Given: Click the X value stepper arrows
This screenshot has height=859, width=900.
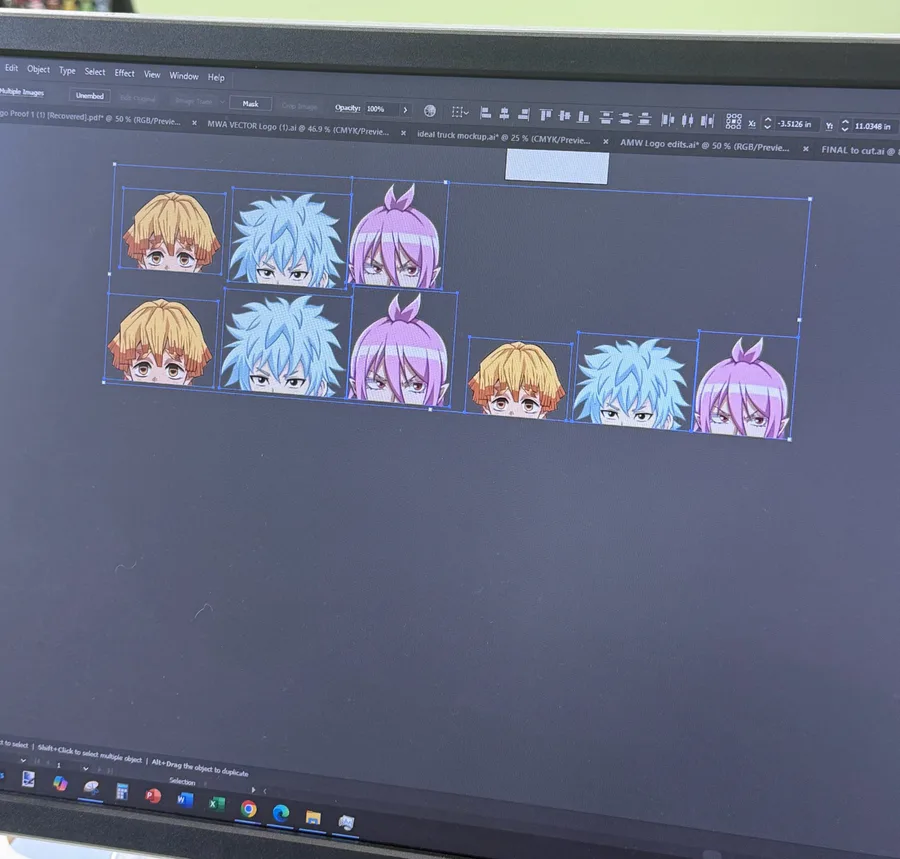Looking at the screenshot, I should coord(767,123).
